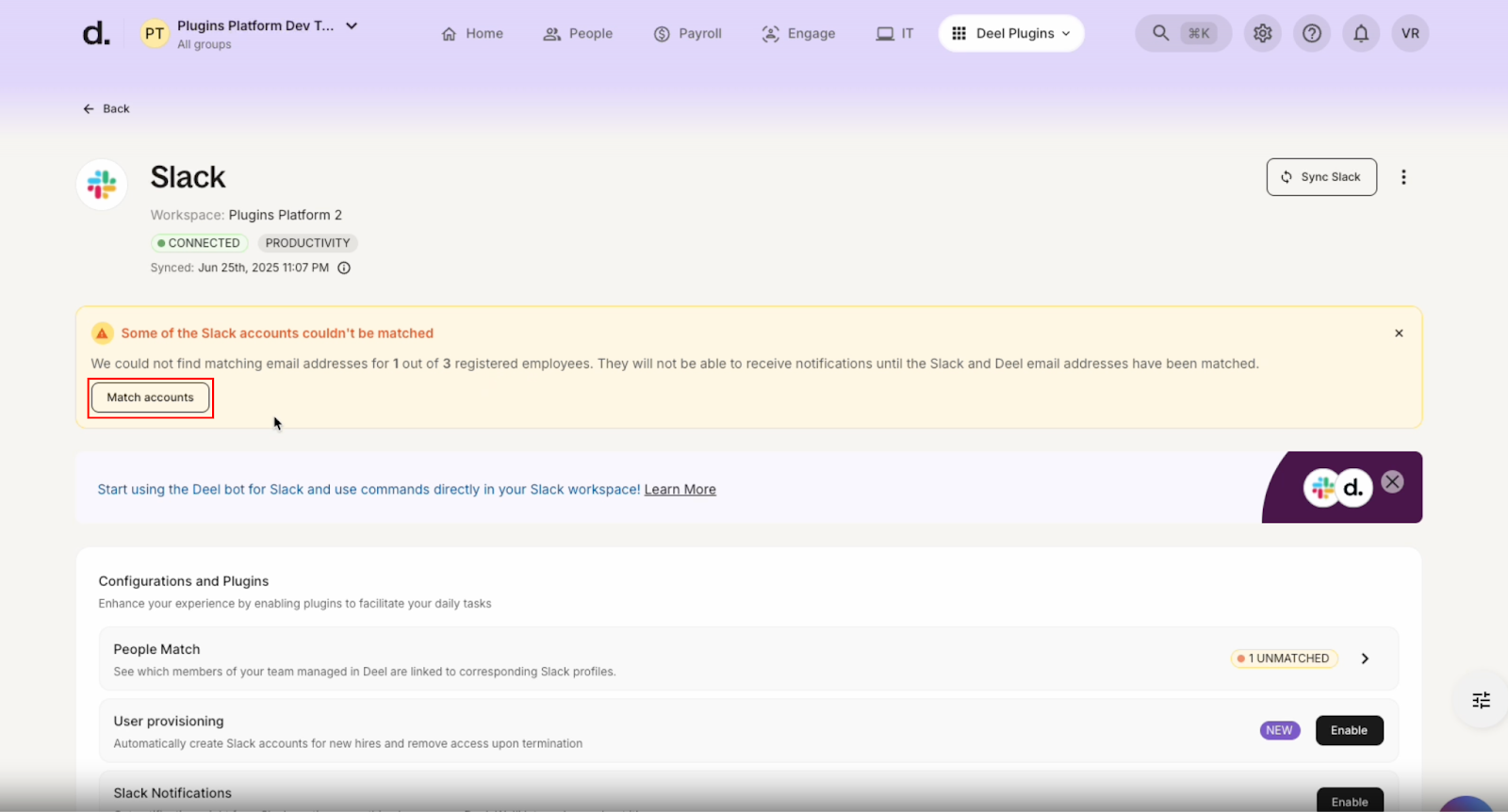
Task: Open the help question mark icon
Action: point(1312,33)
